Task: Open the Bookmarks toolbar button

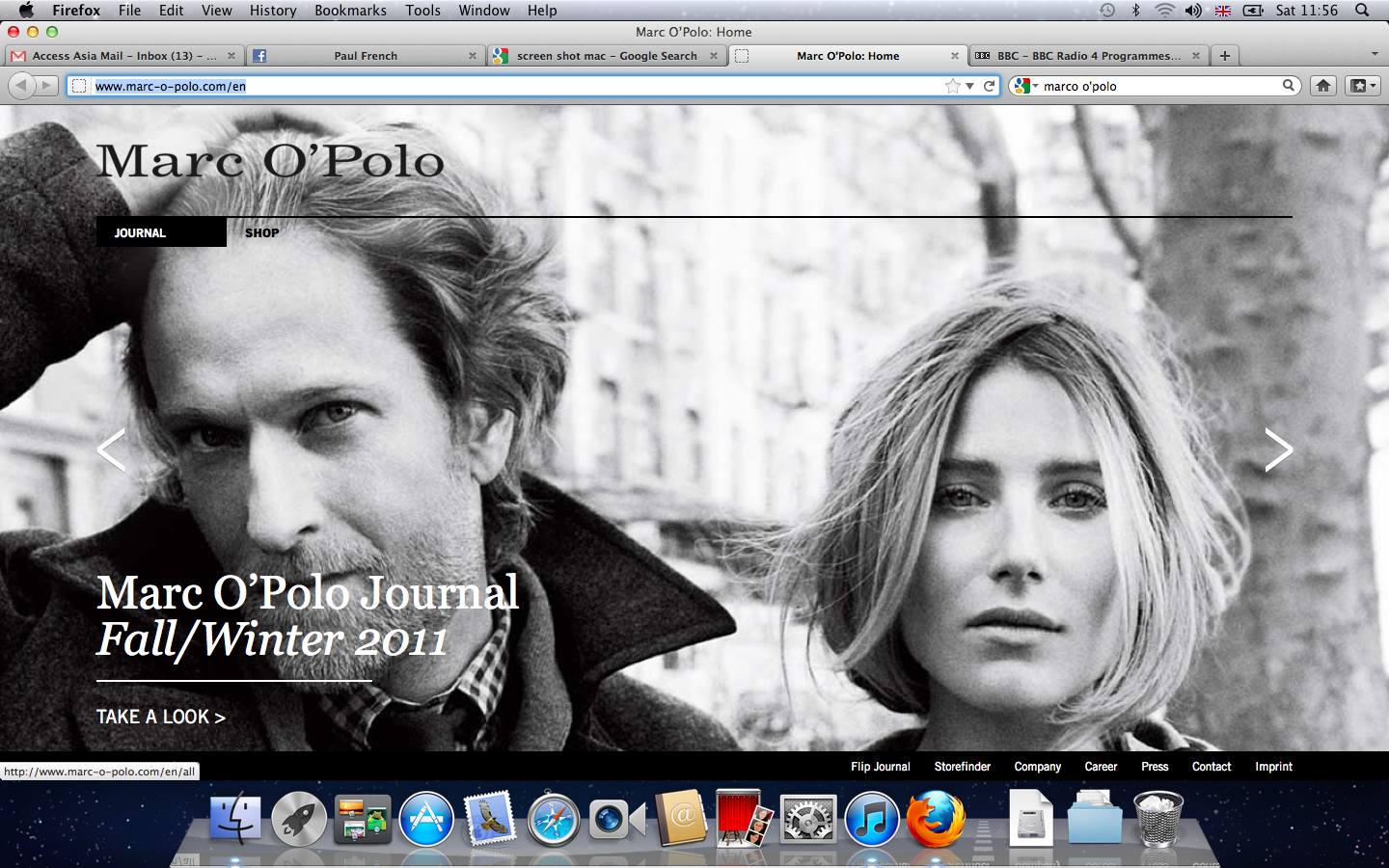Action: 1362,86
